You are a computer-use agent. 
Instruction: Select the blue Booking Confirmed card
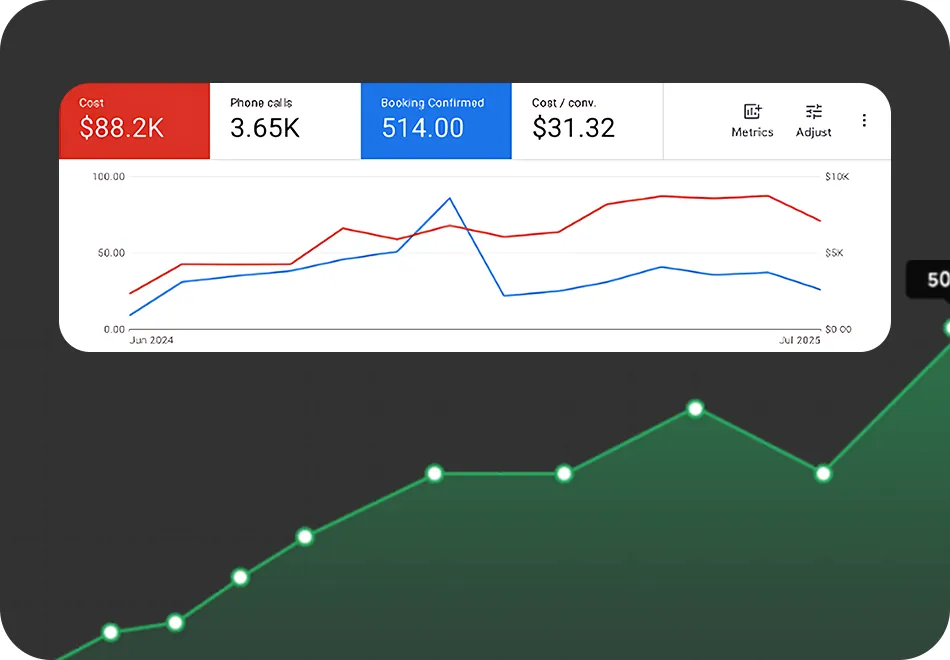point(435,120)
